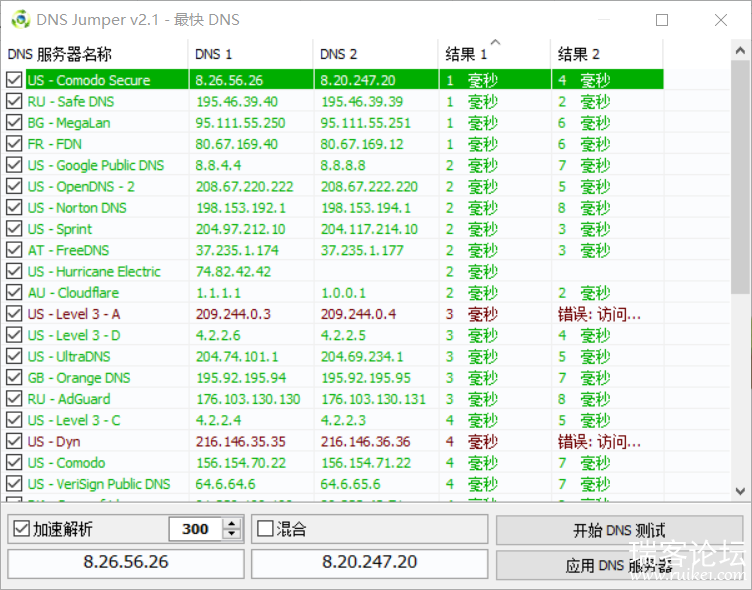
Task: Click the list scrollbar down arrow
Action: click(740, 491)
